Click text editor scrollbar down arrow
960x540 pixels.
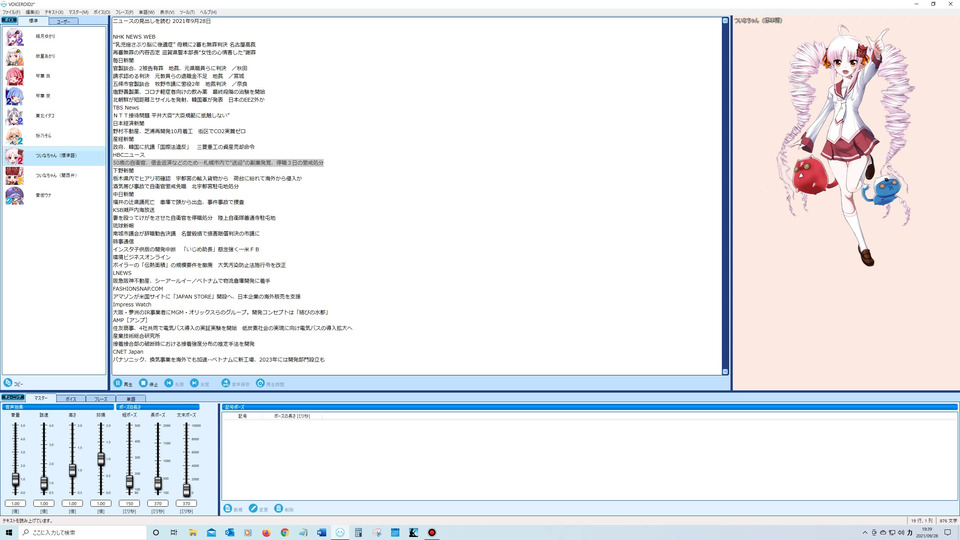[725, 372]
